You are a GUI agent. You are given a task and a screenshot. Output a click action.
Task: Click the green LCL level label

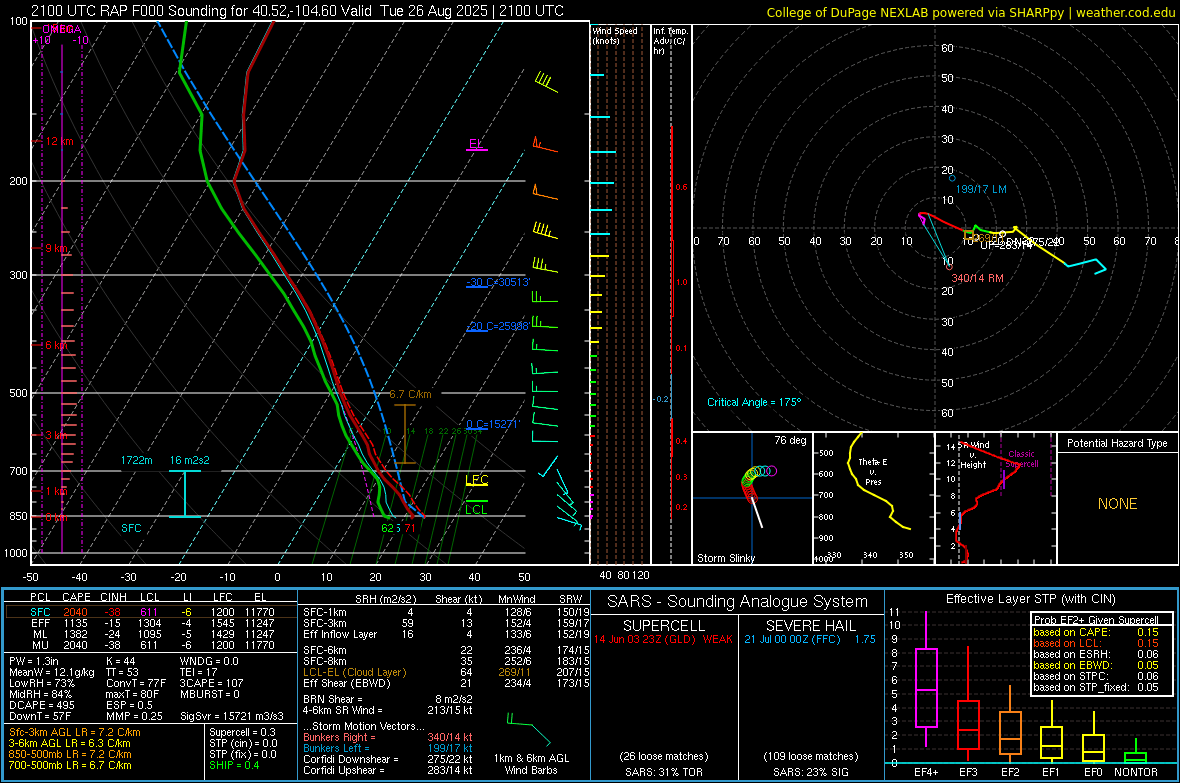coord(476,510)
